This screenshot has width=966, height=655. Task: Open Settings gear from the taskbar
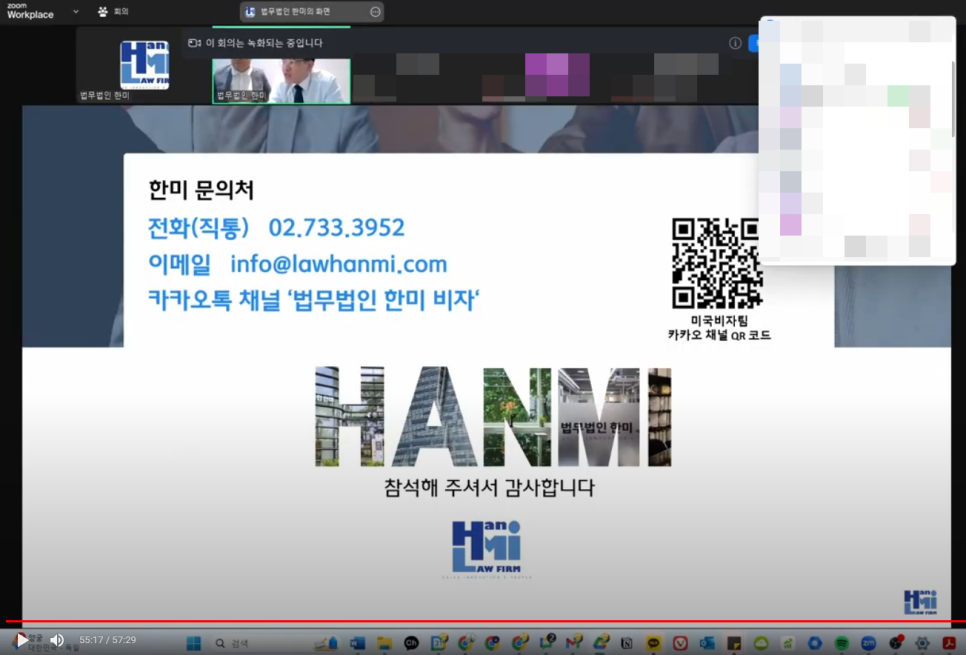922,643
